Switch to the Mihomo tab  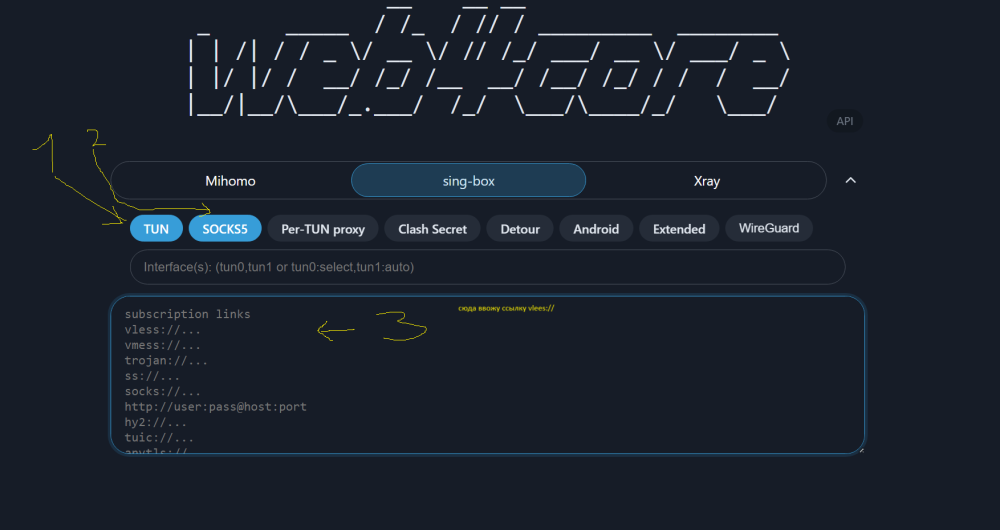pos(231,181)
